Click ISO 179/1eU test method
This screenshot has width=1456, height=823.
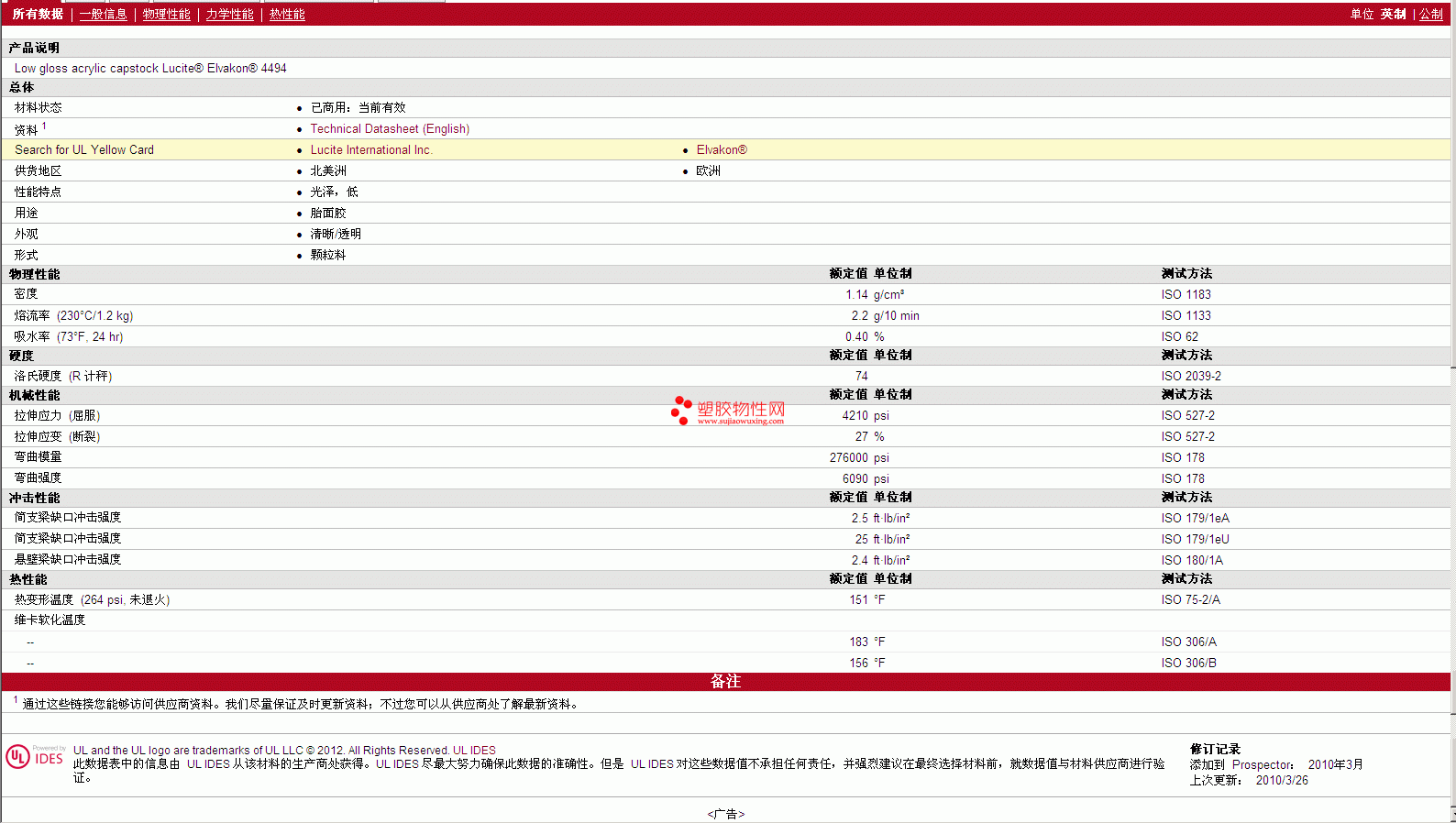(x=1195, y=540)
